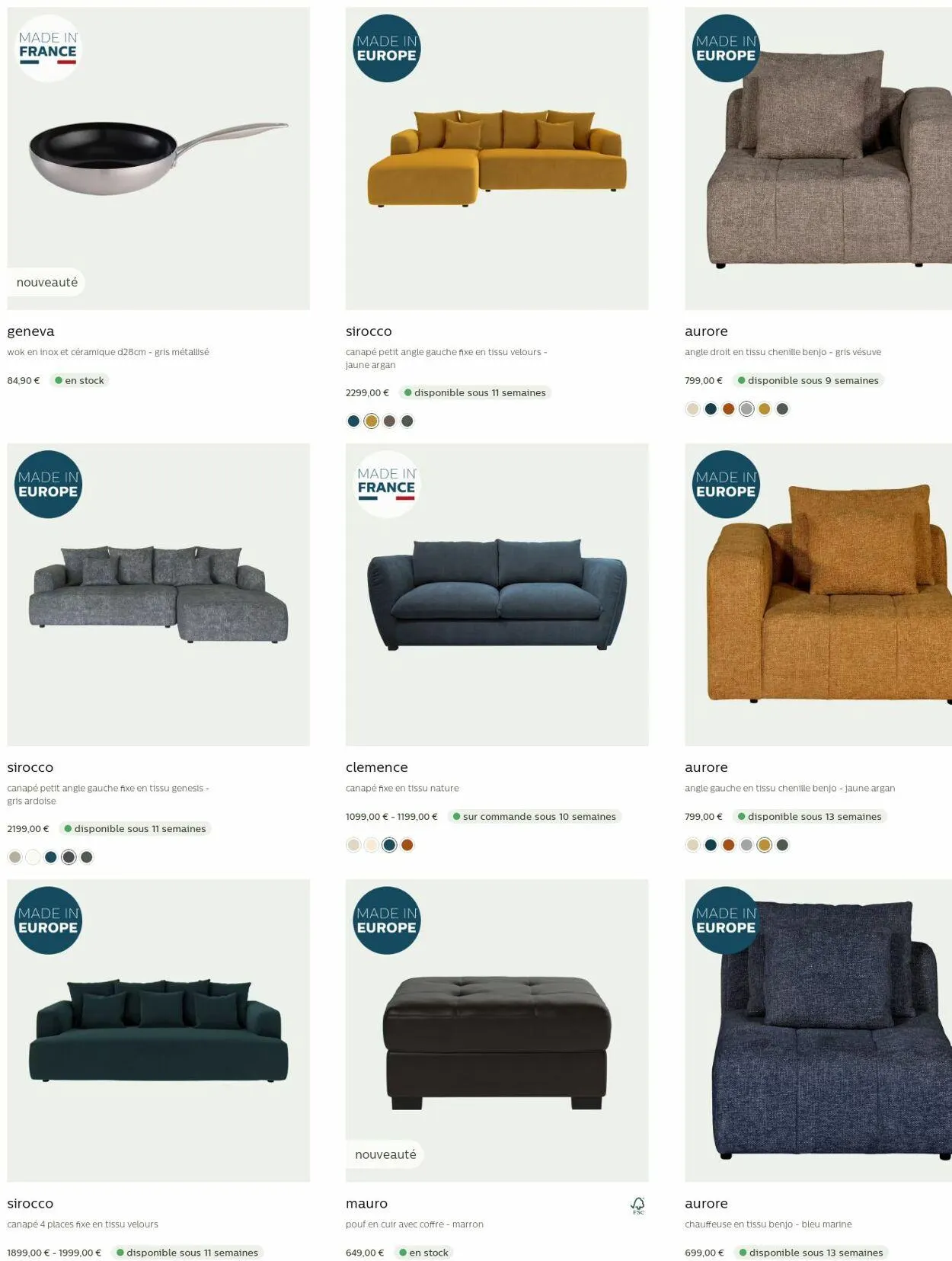Click the FSC certification icon beside mauro
Viewport: 952px width, 1261px height.
click(638, 1205)
